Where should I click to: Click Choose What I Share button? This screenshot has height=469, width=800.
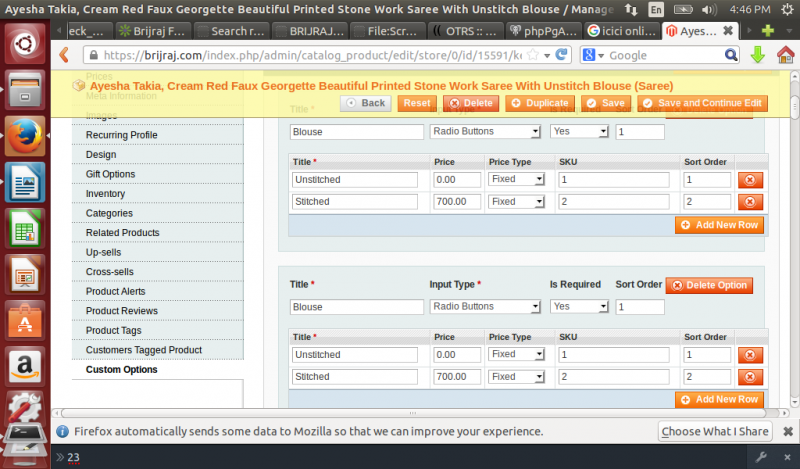click(715, 432)
